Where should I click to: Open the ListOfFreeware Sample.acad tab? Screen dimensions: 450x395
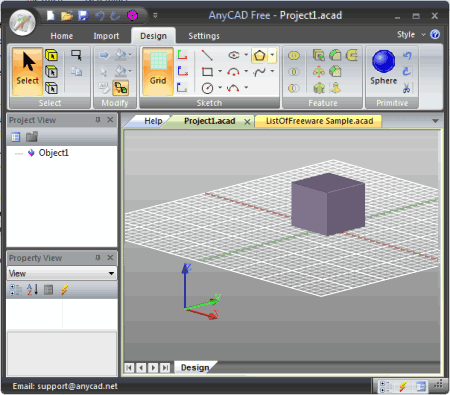319,121
